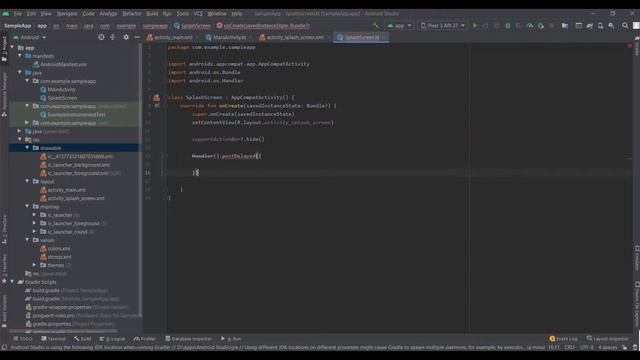Select proguard-rules.pro file
The width and height of the screenshot is (640, 360).
53,316
